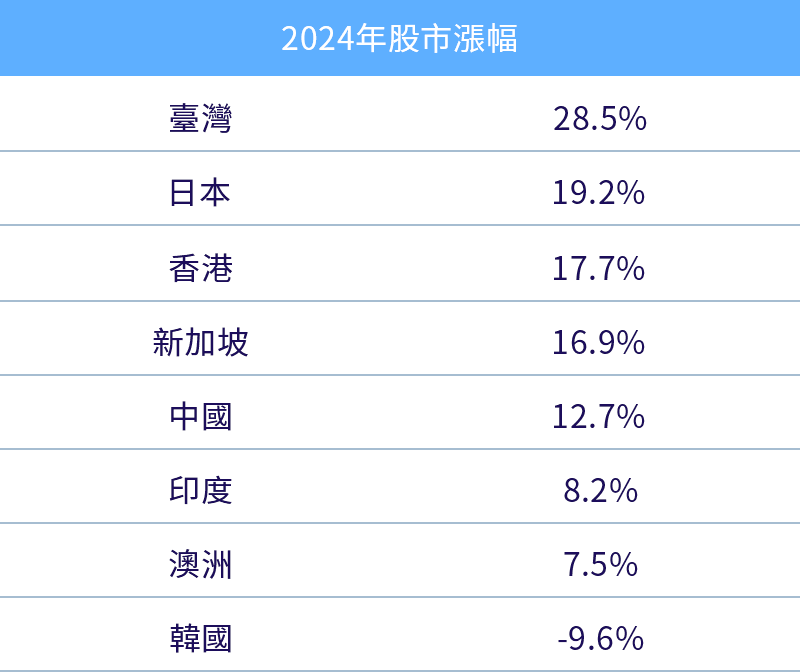Click the 2024年股市漲幅 table header
Viewport: 800px width, 672px height.
399,38
